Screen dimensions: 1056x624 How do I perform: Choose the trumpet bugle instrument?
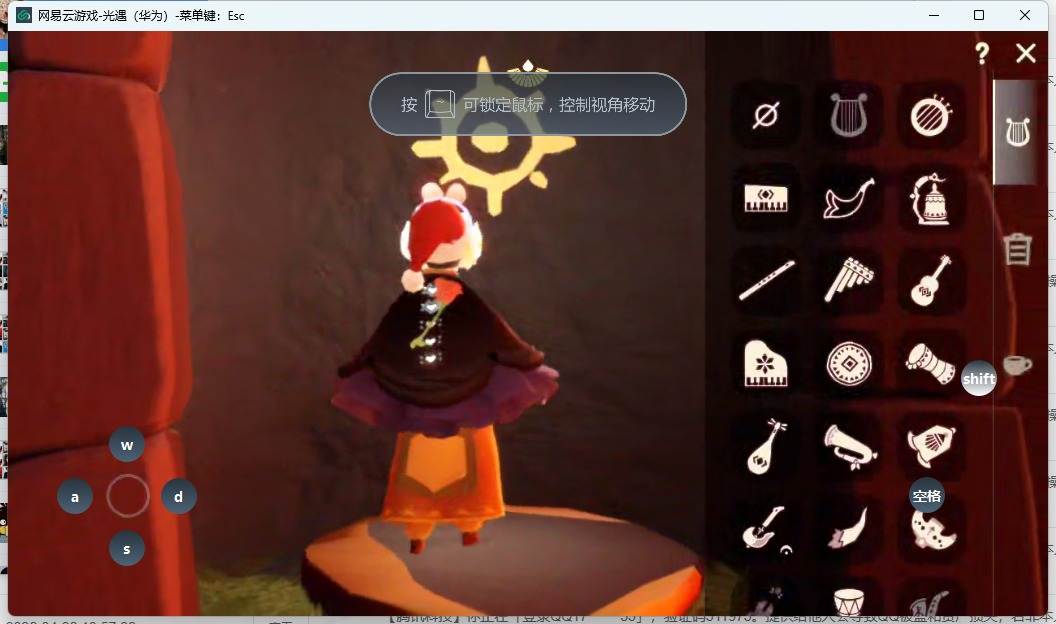click(x=849, y=446)
